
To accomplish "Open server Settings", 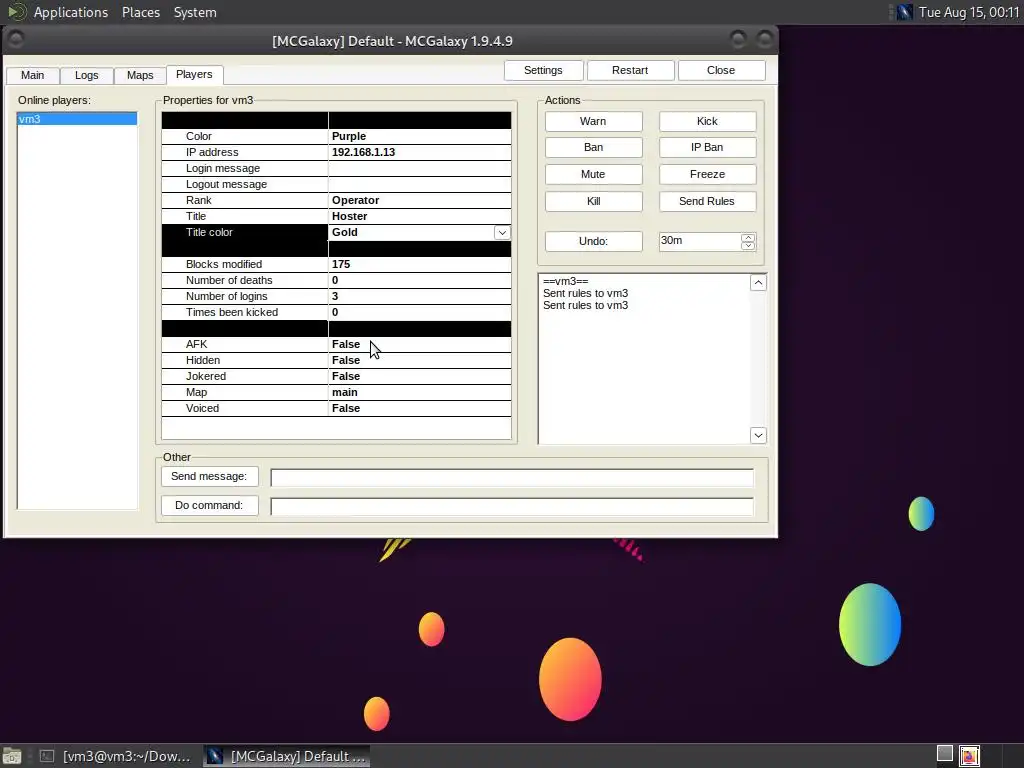I will click(x=543, y=71).
